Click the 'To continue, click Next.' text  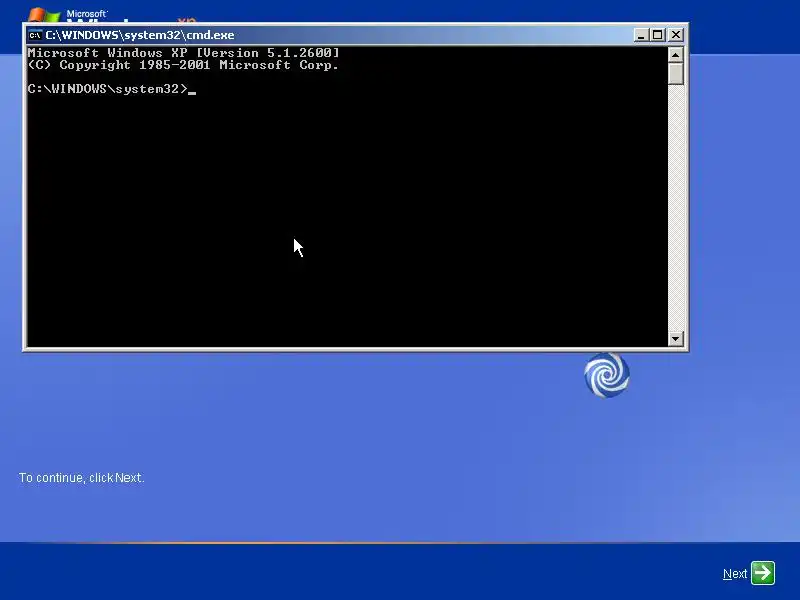[x=82, y=478]
